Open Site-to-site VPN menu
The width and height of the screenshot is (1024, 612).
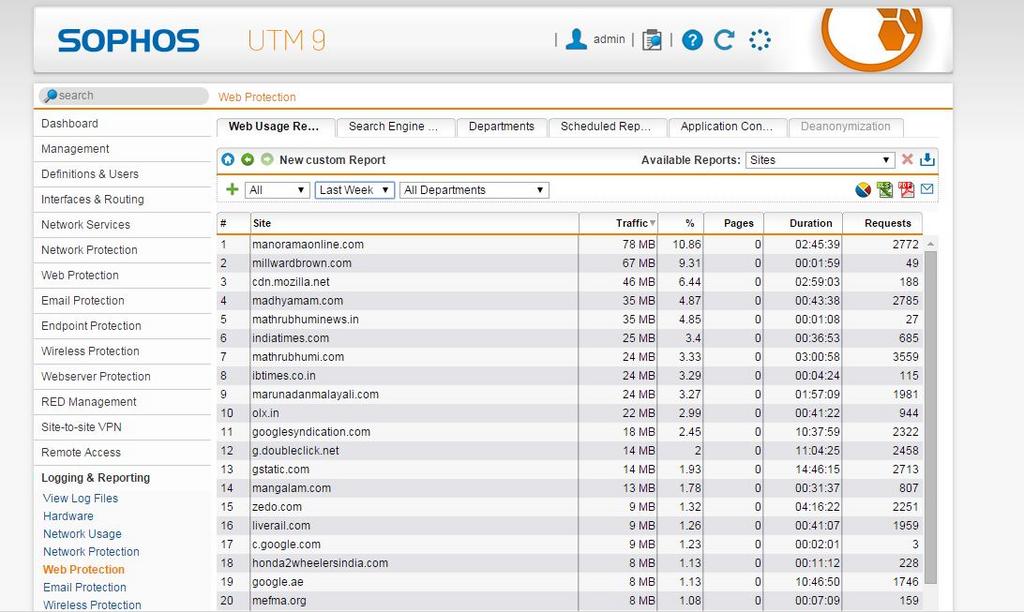[x=122, y=427]
